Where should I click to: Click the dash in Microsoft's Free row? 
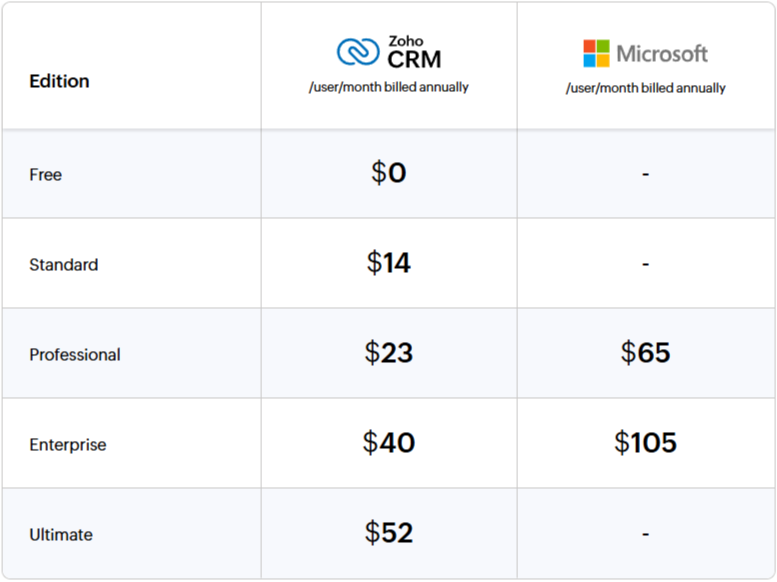coord(646,174)
